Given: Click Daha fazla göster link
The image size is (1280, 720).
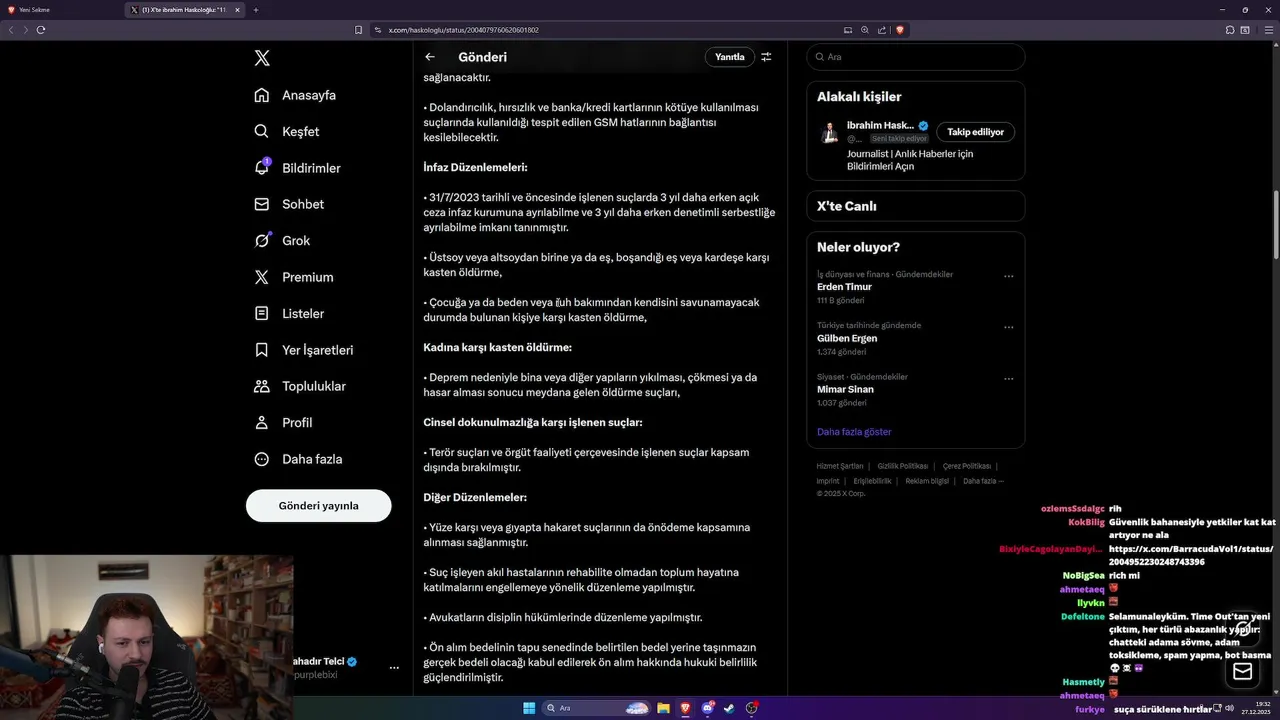Looking at the screenshot, I should click(x=854, y=432).
